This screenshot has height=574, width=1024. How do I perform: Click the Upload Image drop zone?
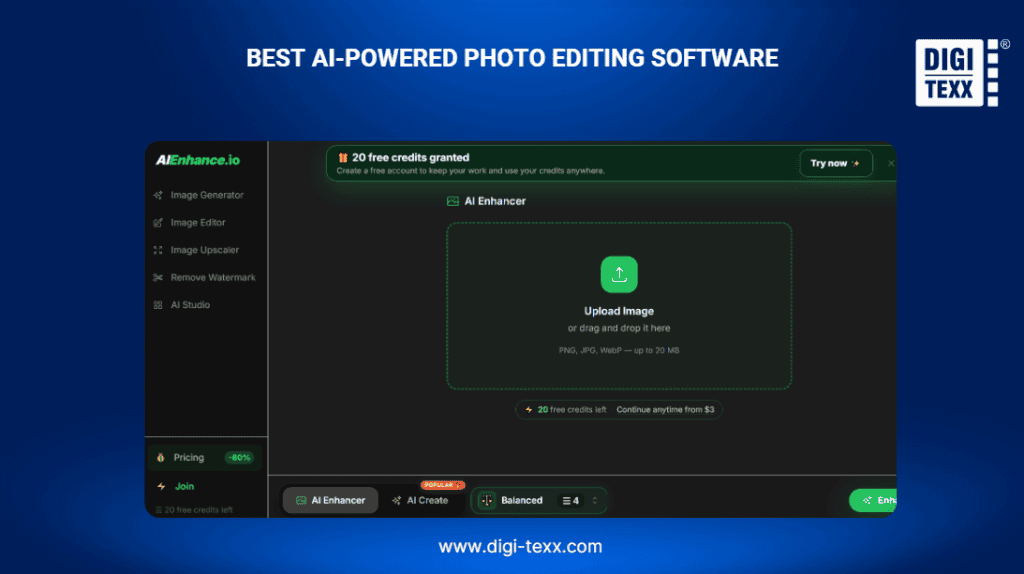click(619, 306)
